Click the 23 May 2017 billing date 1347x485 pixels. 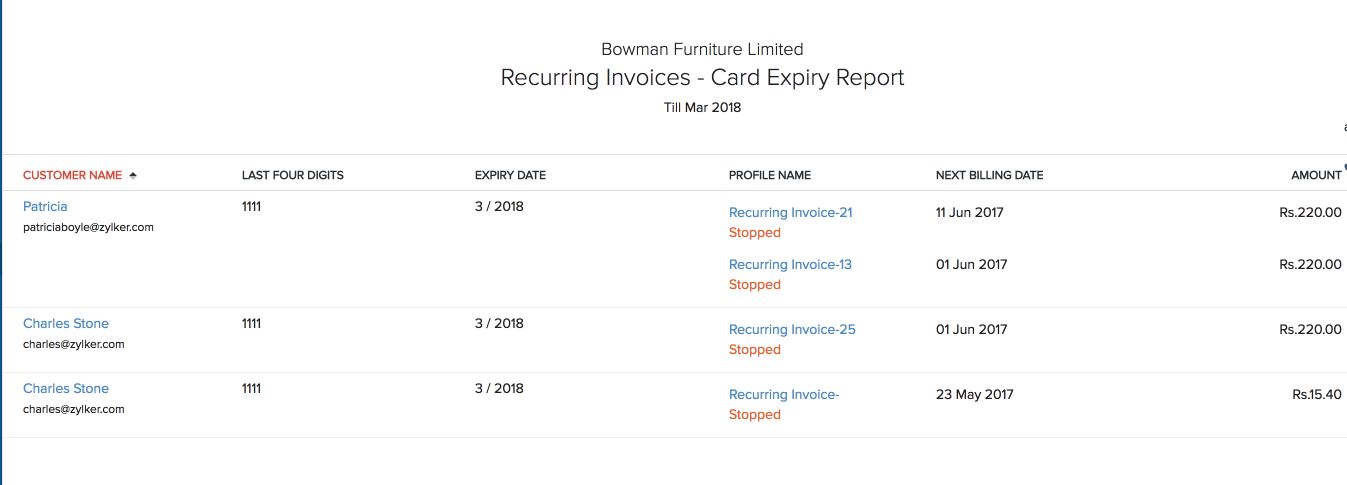point(974,394)
